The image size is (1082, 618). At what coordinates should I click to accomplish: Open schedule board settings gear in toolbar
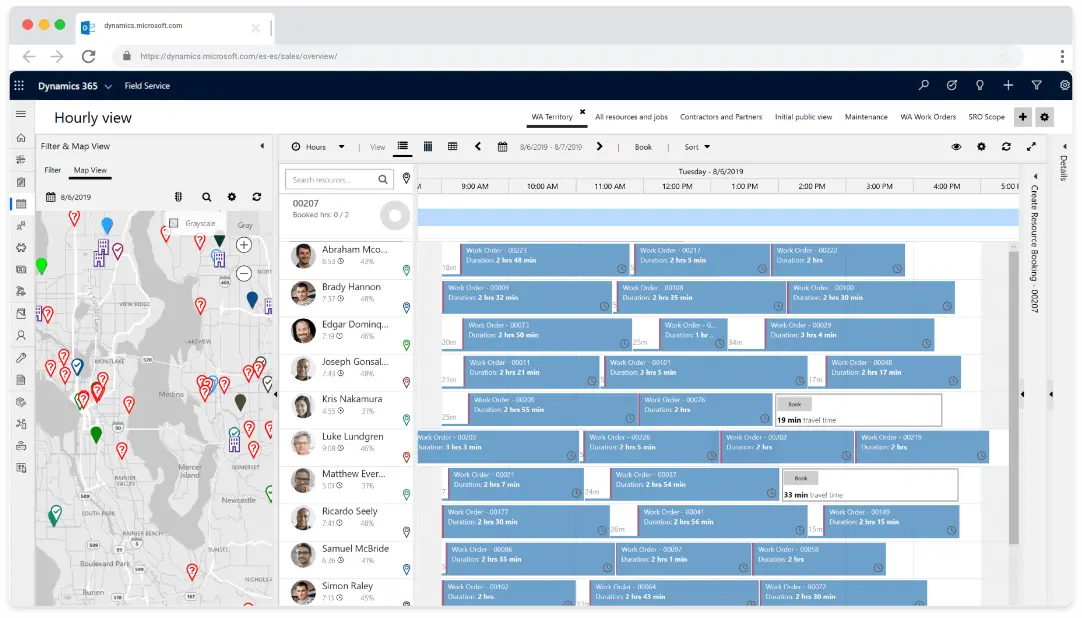tap(980, 147)
